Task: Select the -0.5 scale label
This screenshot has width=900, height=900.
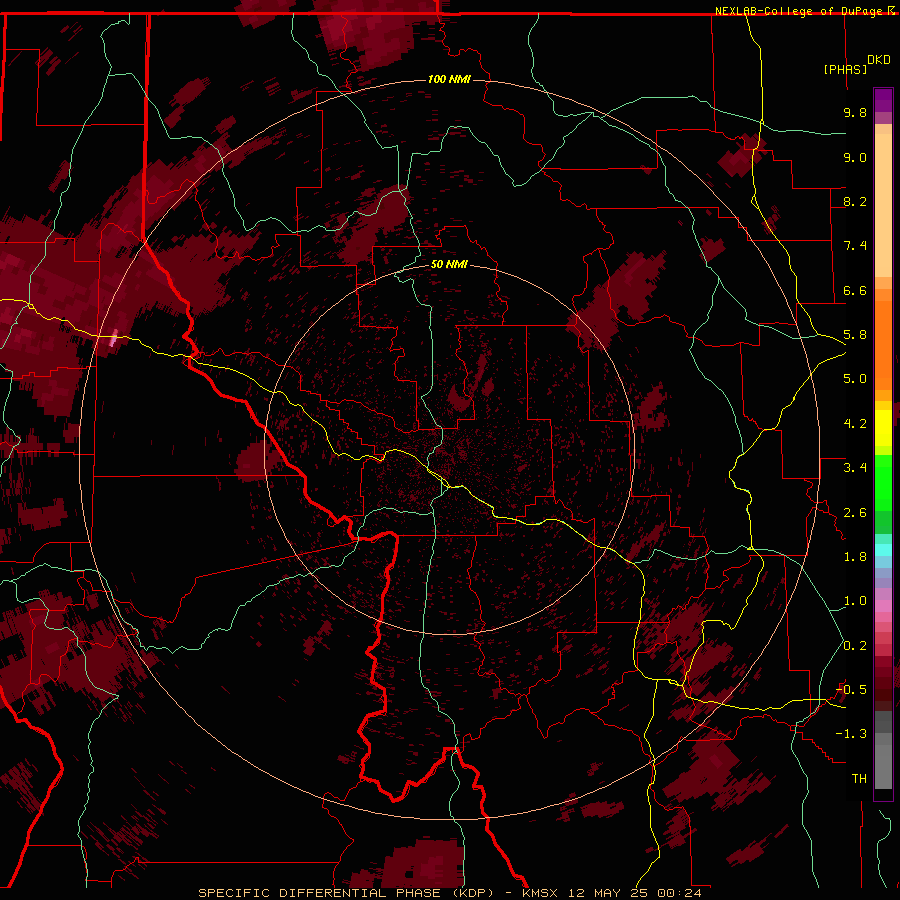Action: click(851, 690)
